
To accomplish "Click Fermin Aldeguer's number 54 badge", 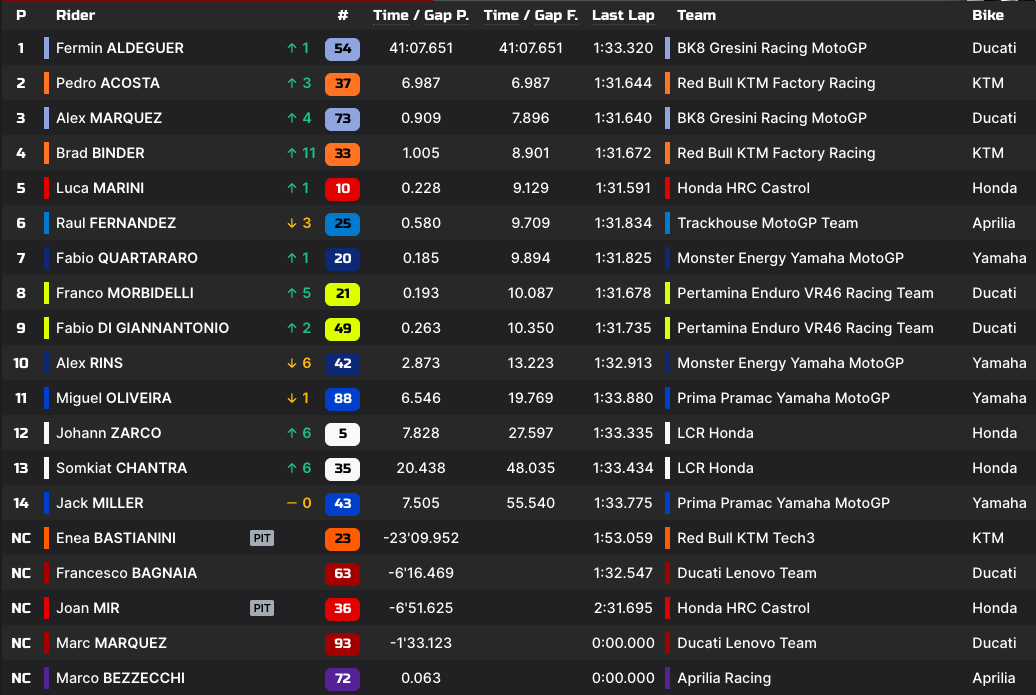I will (x=342, y=48).
